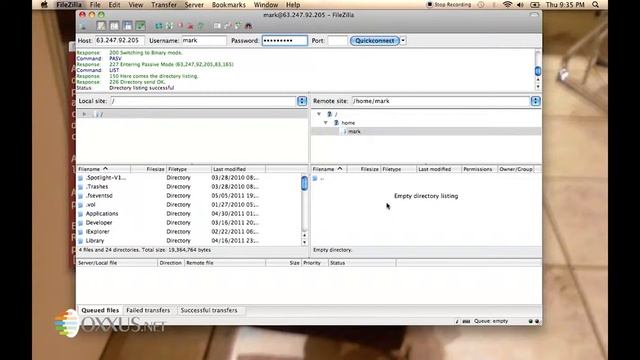Sort local files by Last modified column
Viewport: 640px width, 360px height.
(238, 169)
